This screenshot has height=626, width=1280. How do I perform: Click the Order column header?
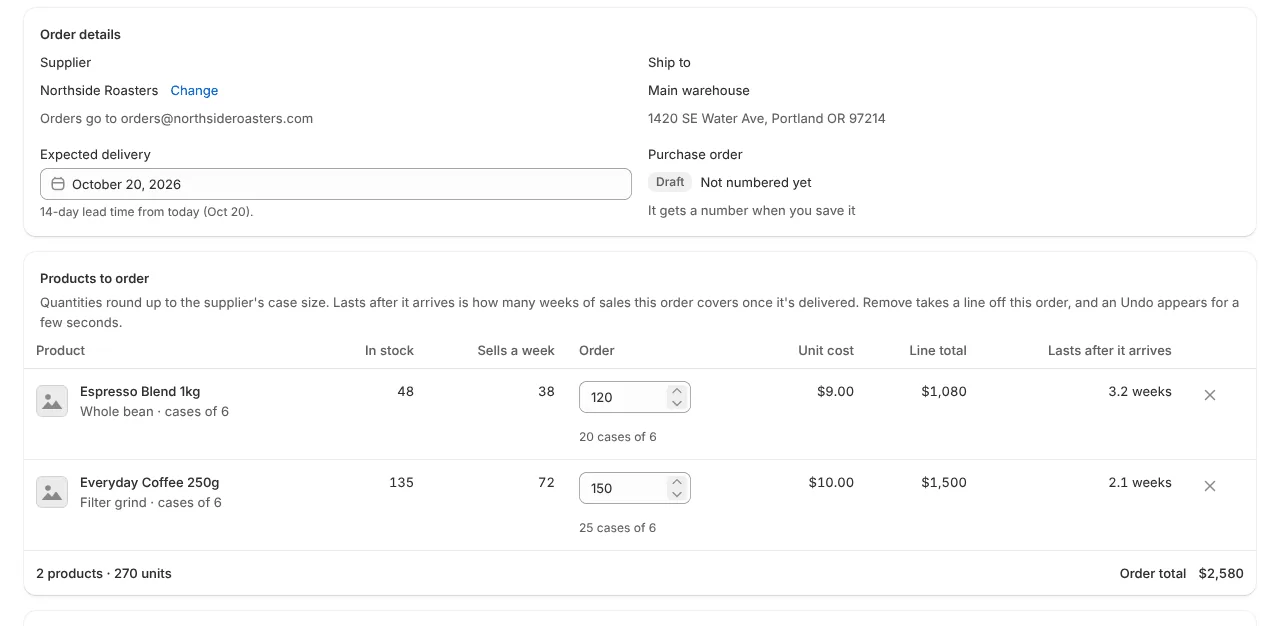click(597, 350)
